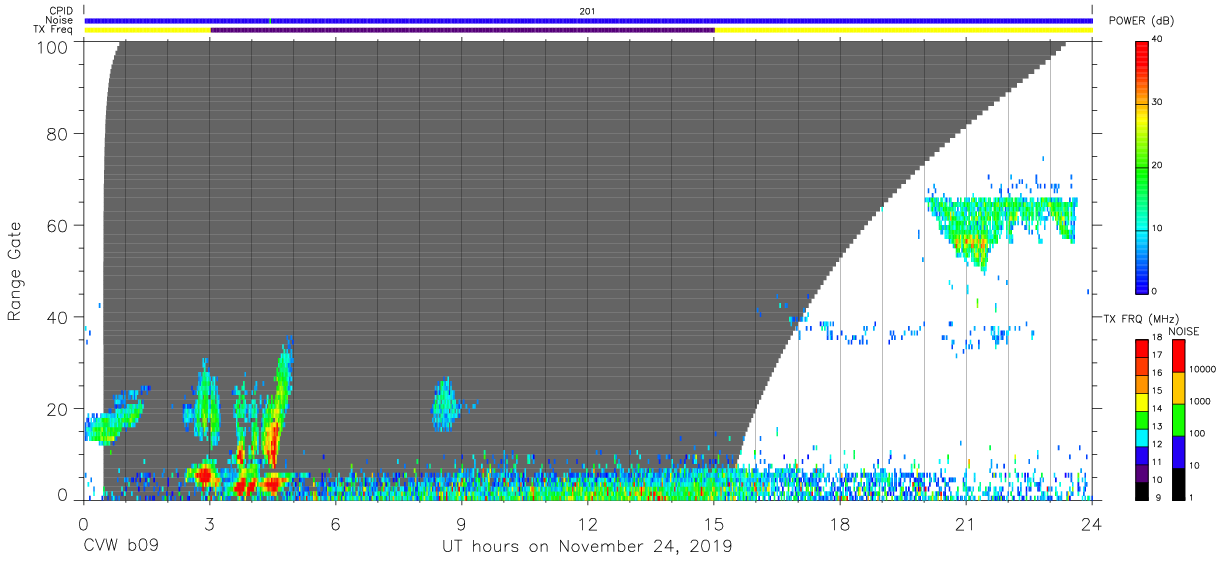Click the echo patch near 9 UT, gate 20

click(445, 405)
